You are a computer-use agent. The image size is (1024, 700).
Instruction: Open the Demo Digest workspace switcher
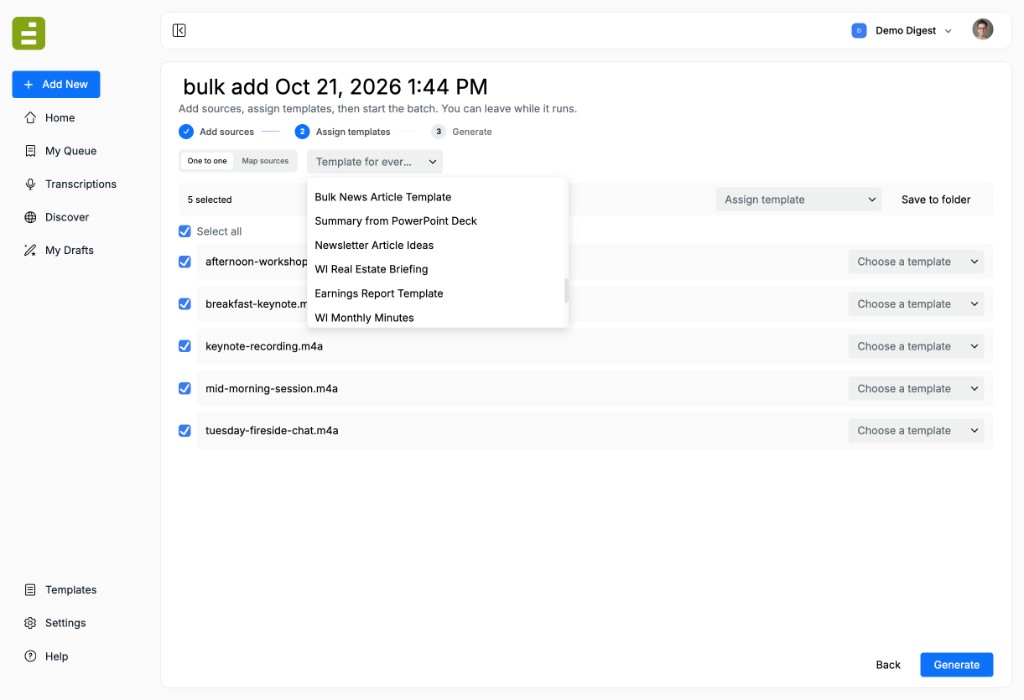click(902, 31)
